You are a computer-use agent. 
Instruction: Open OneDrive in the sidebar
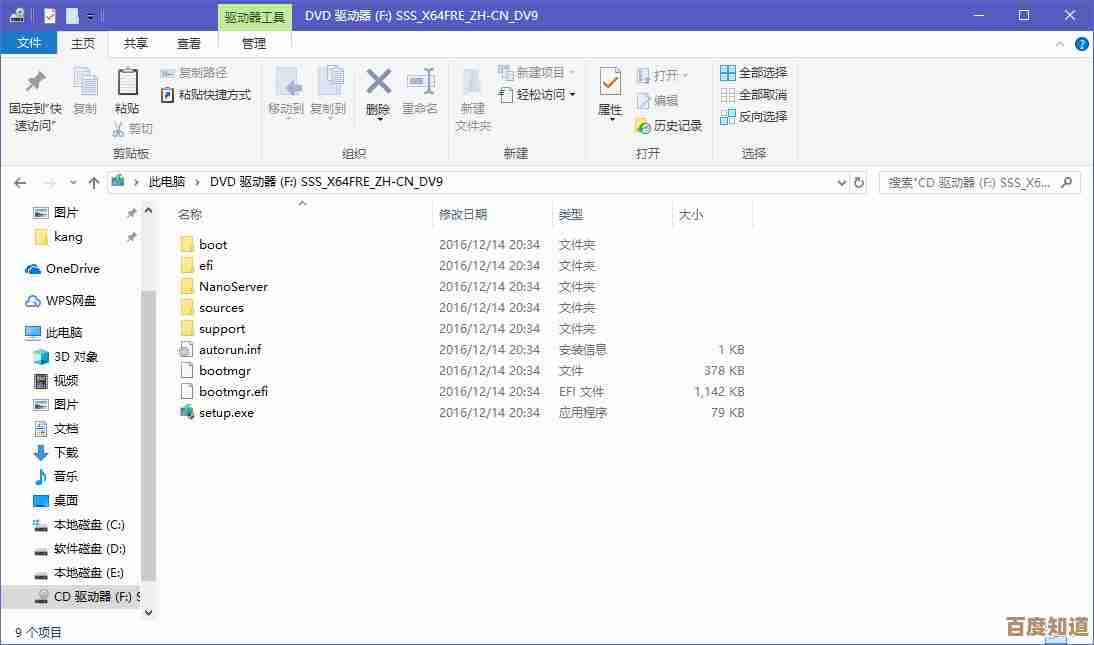point(70,268)
